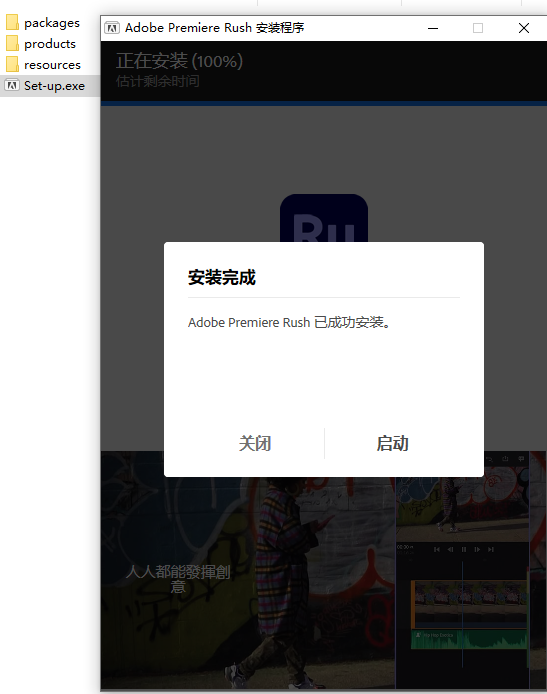The image size is (547, 694).
Task: Click the blue installation progress bar
Action: click(x=324, y=104)
